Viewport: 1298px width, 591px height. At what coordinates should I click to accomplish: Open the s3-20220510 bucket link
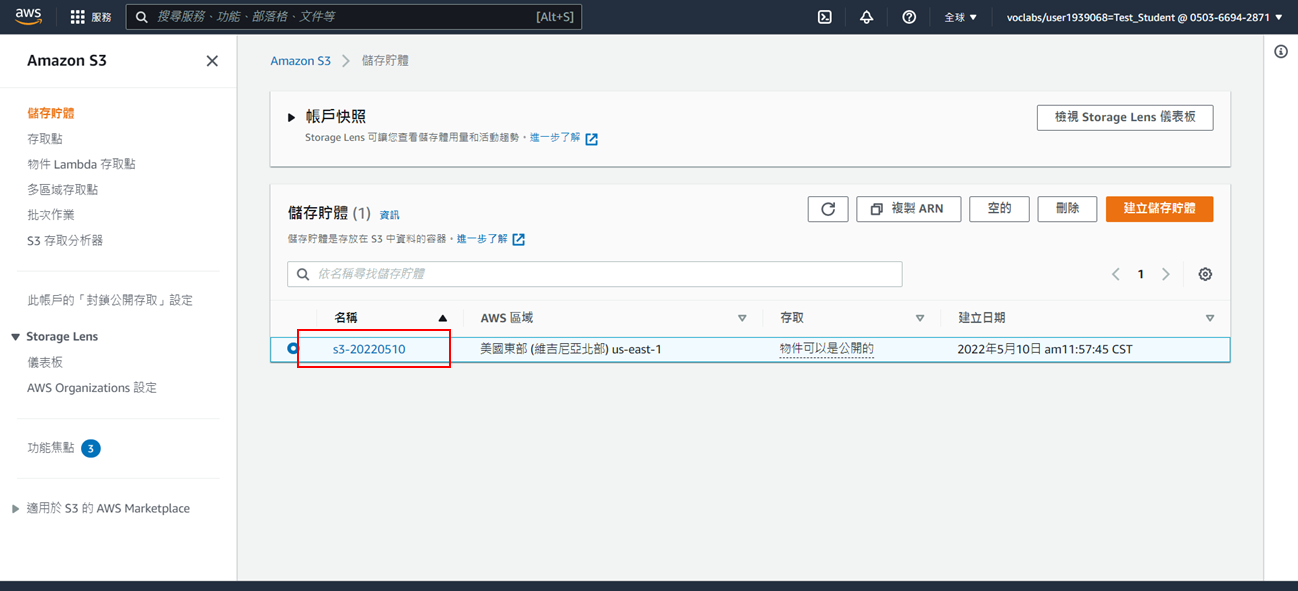[x=369, y=350]
